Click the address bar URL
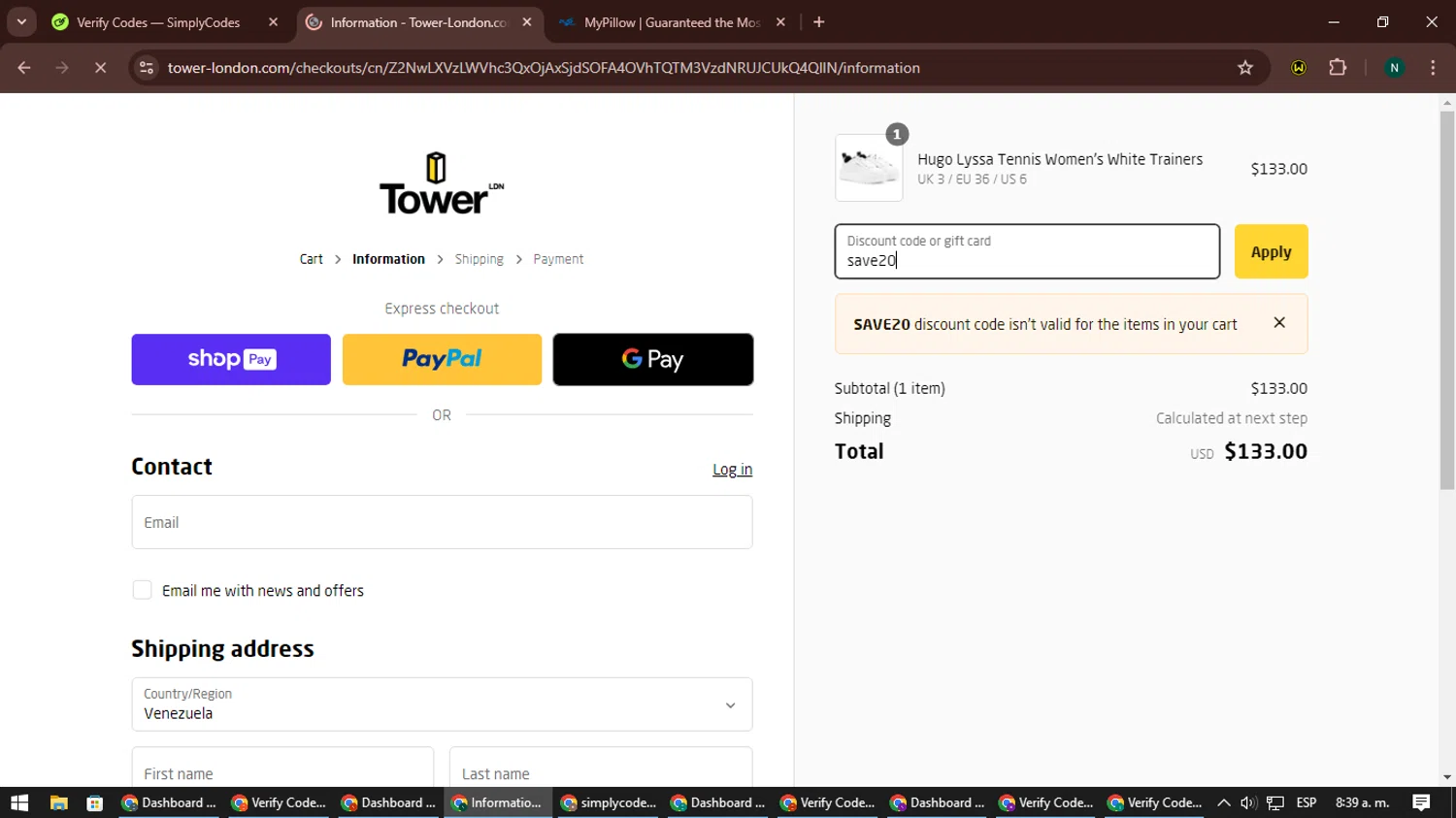The image size is (1456, 818). (x=544, y=68)
